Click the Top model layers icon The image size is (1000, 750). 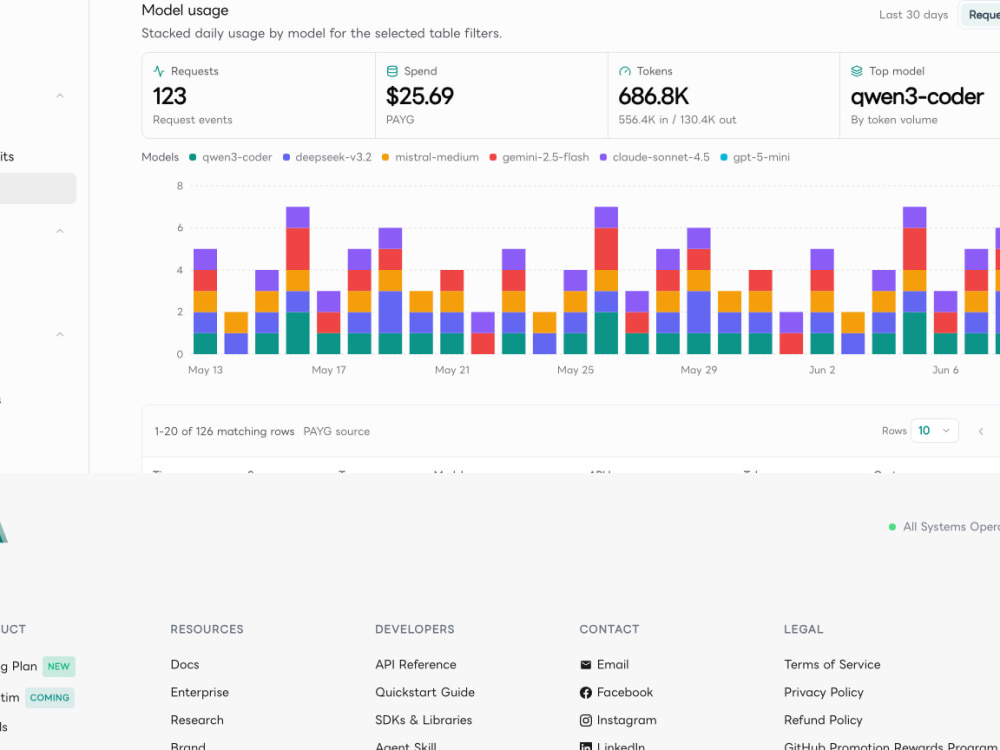coord(857,71)
